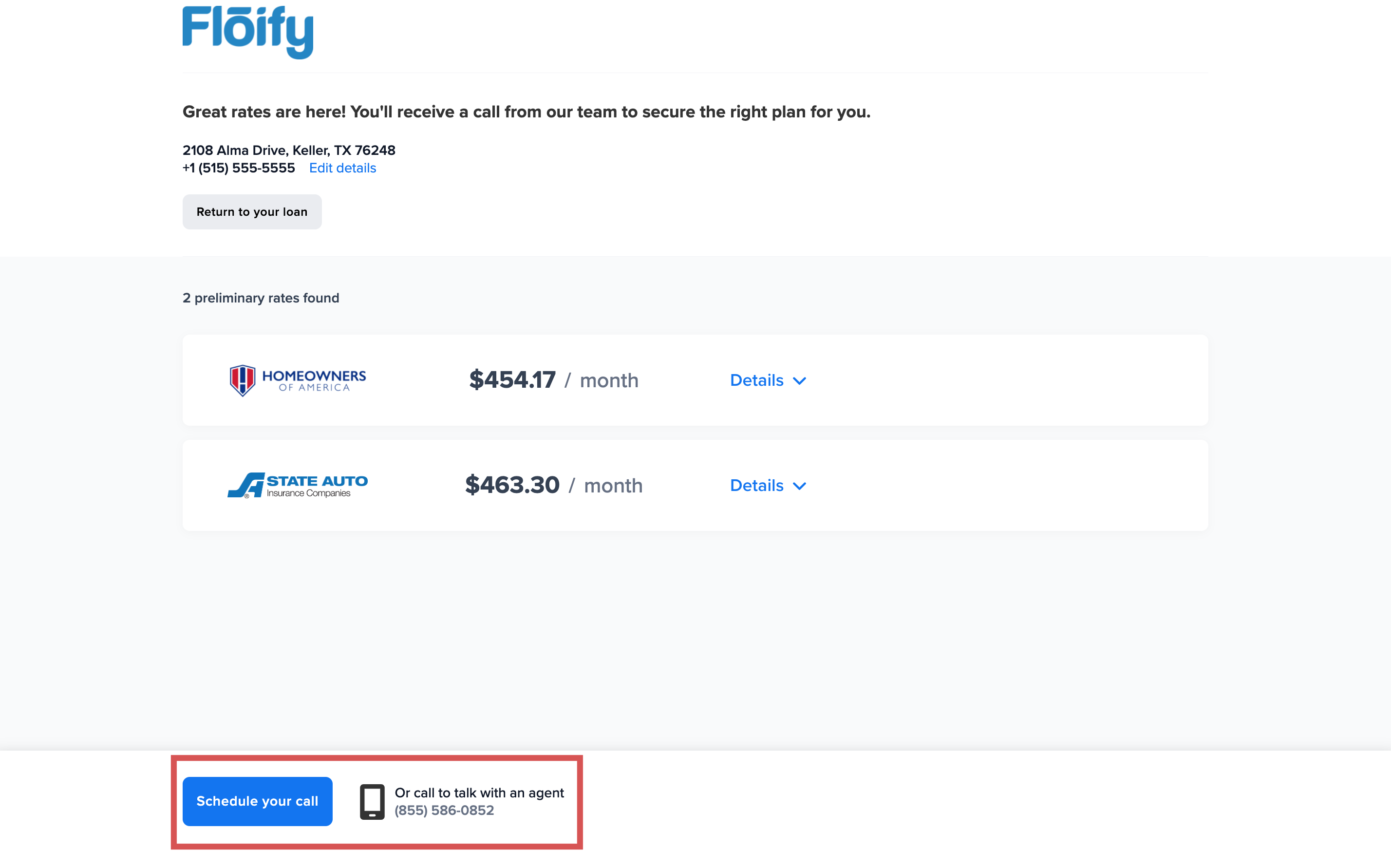Expand Details for the $454.17 rate
This screenshot has height=868, width=1391.
click(757, 380)
